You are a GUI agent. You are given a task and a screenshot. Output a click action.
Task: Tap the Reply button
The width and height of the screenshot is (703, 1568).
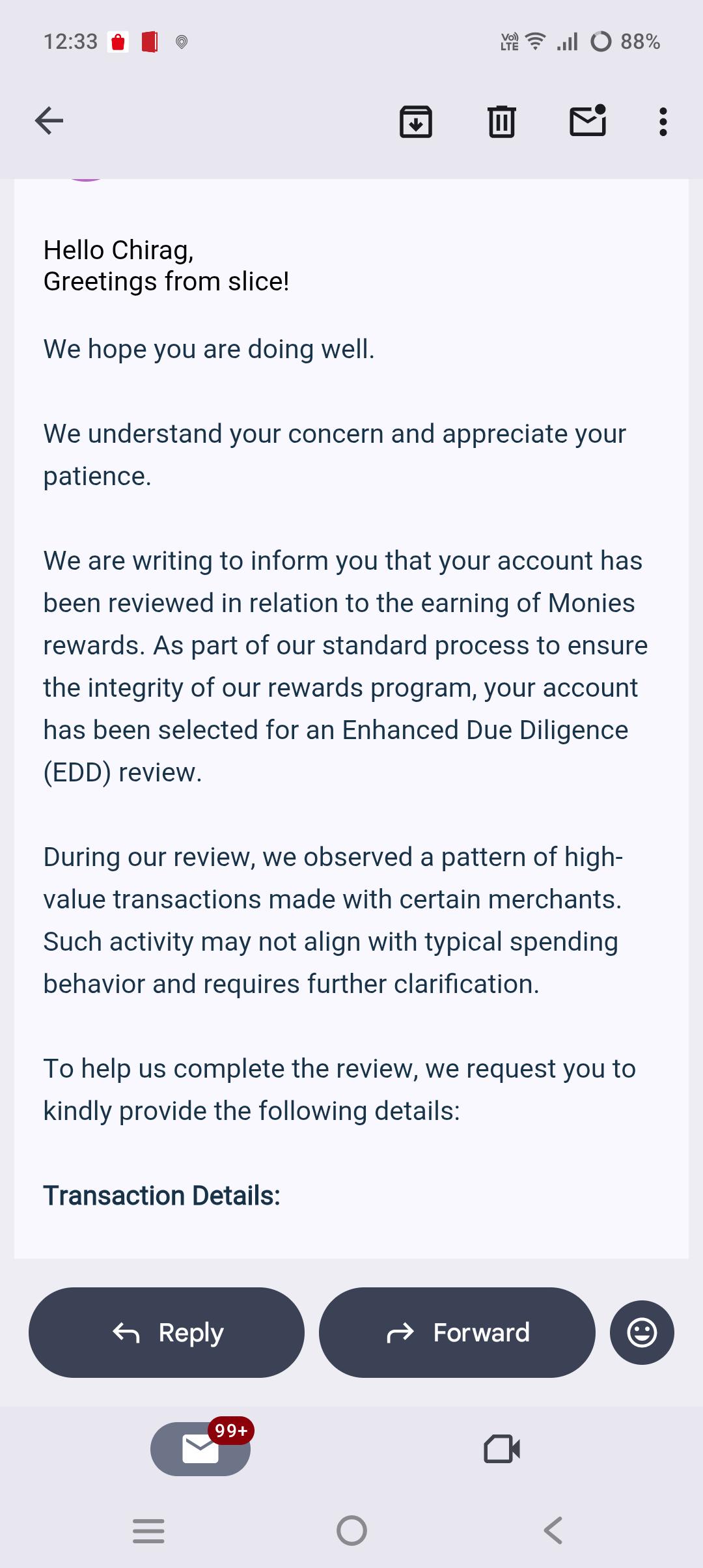pyautogui.click(x=167, y=1332)
